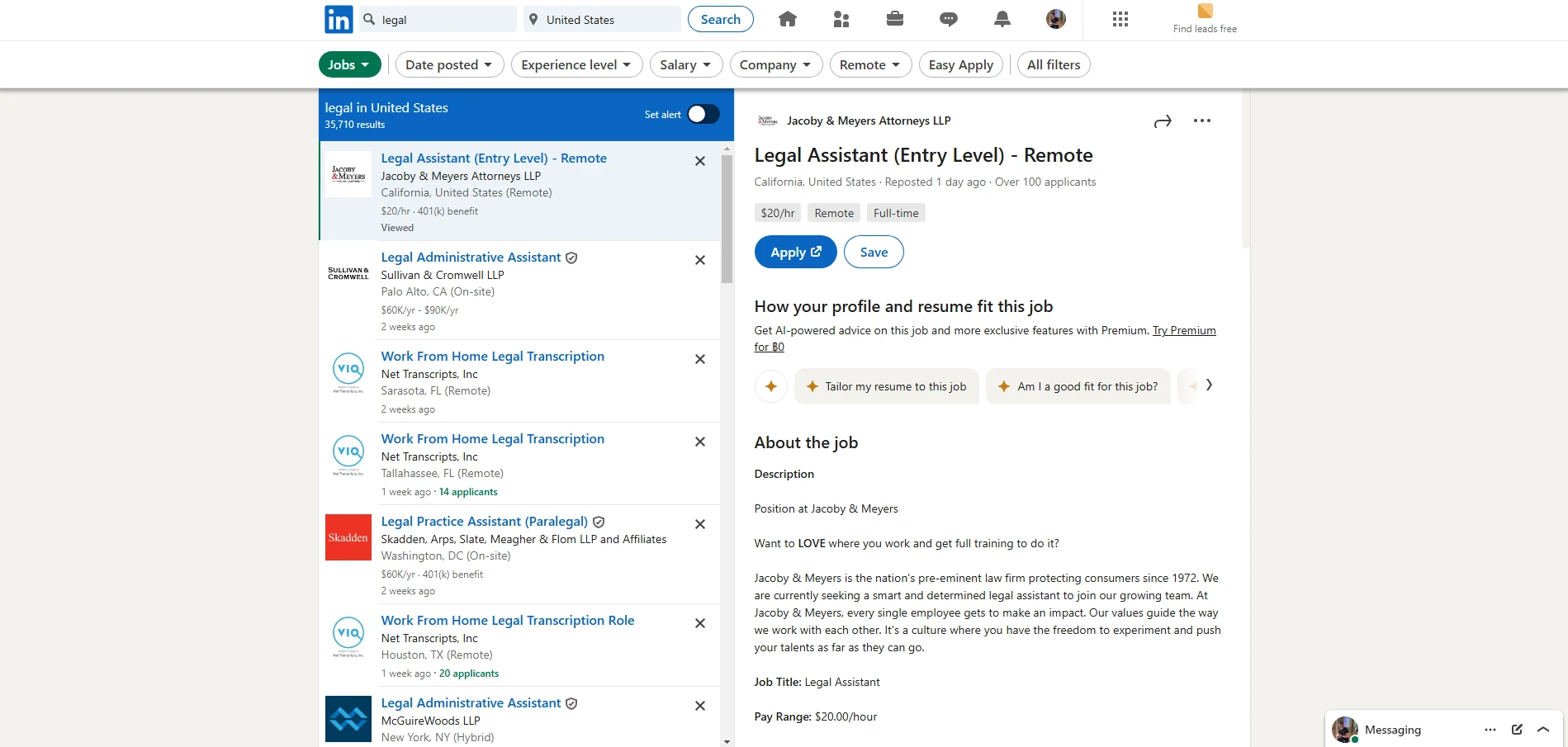Open Messaging speech bubble icon in navbar
The height and width of the screenshot is (747, 1568).
[x=949, y=19]
